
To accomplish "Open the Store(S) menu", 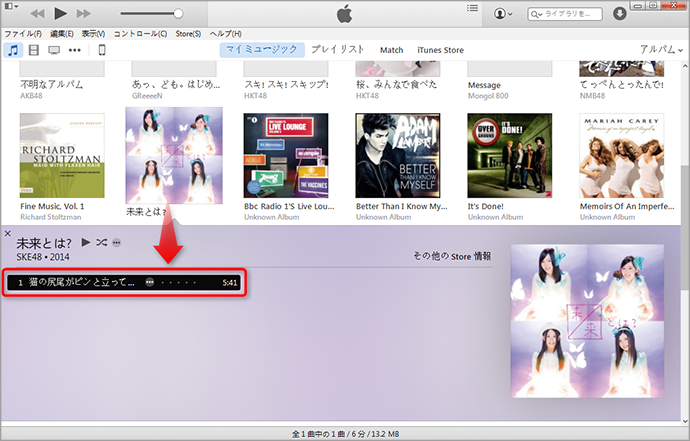I will click(188, 34).
